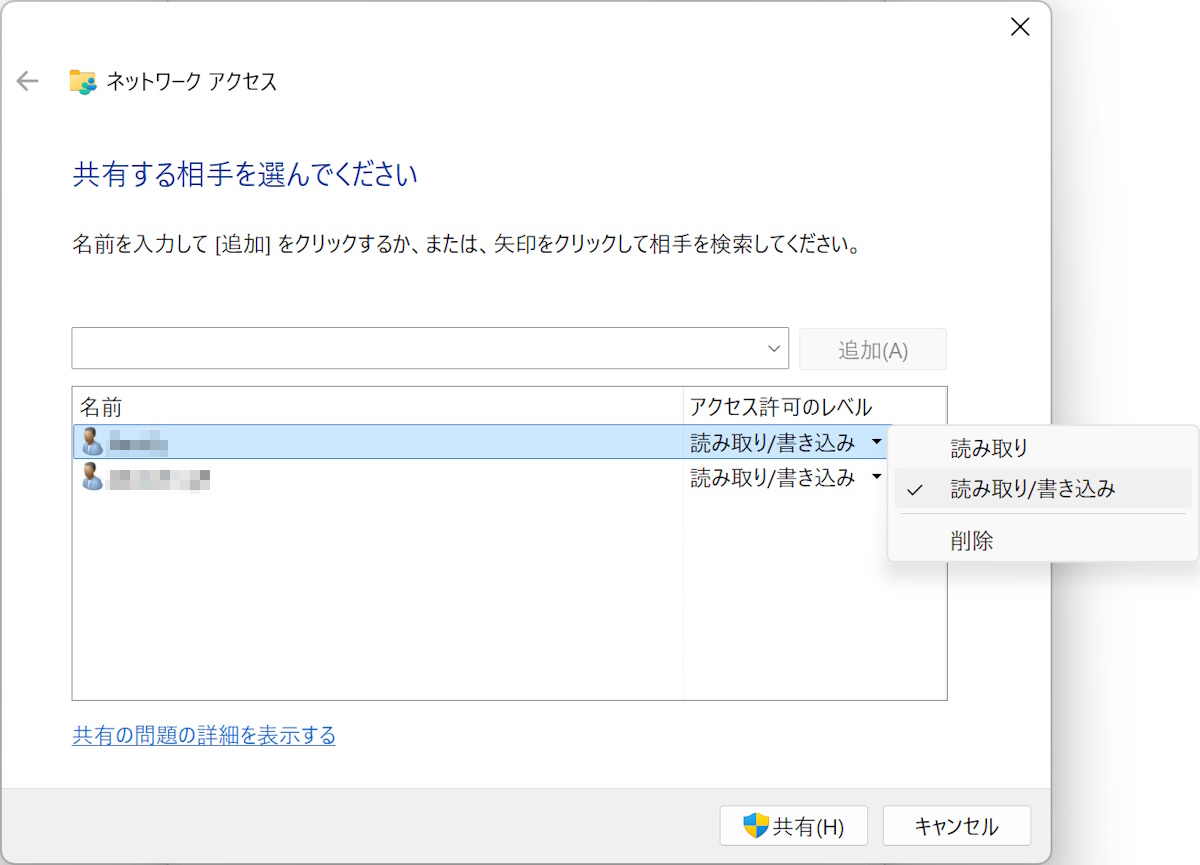The height and width of the screenshot is (865, 1200).
Task: Click the disabled 追加(A) button
Action: coord(872,348)
